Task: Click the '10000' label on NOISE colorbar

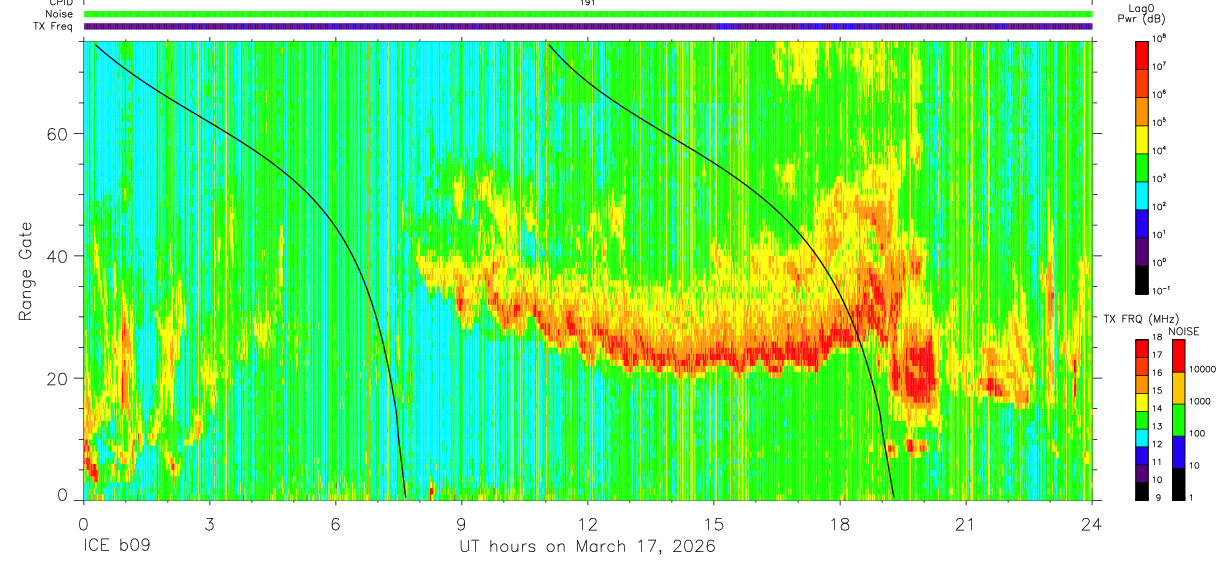Action: (x=1203, y=369)
